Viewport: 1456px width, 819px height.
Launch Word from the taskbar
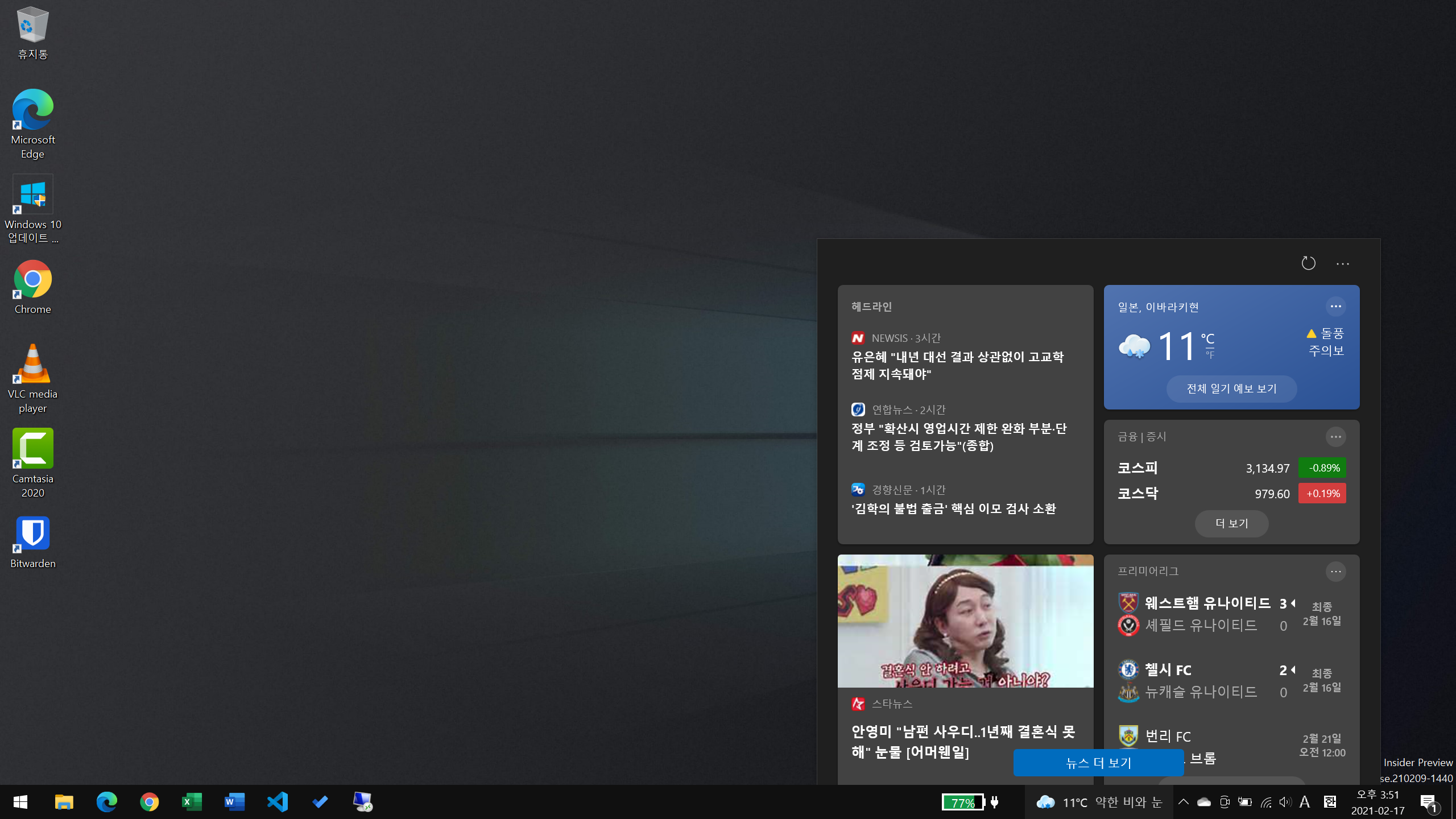pyautogui.click(x=235, y=802)
